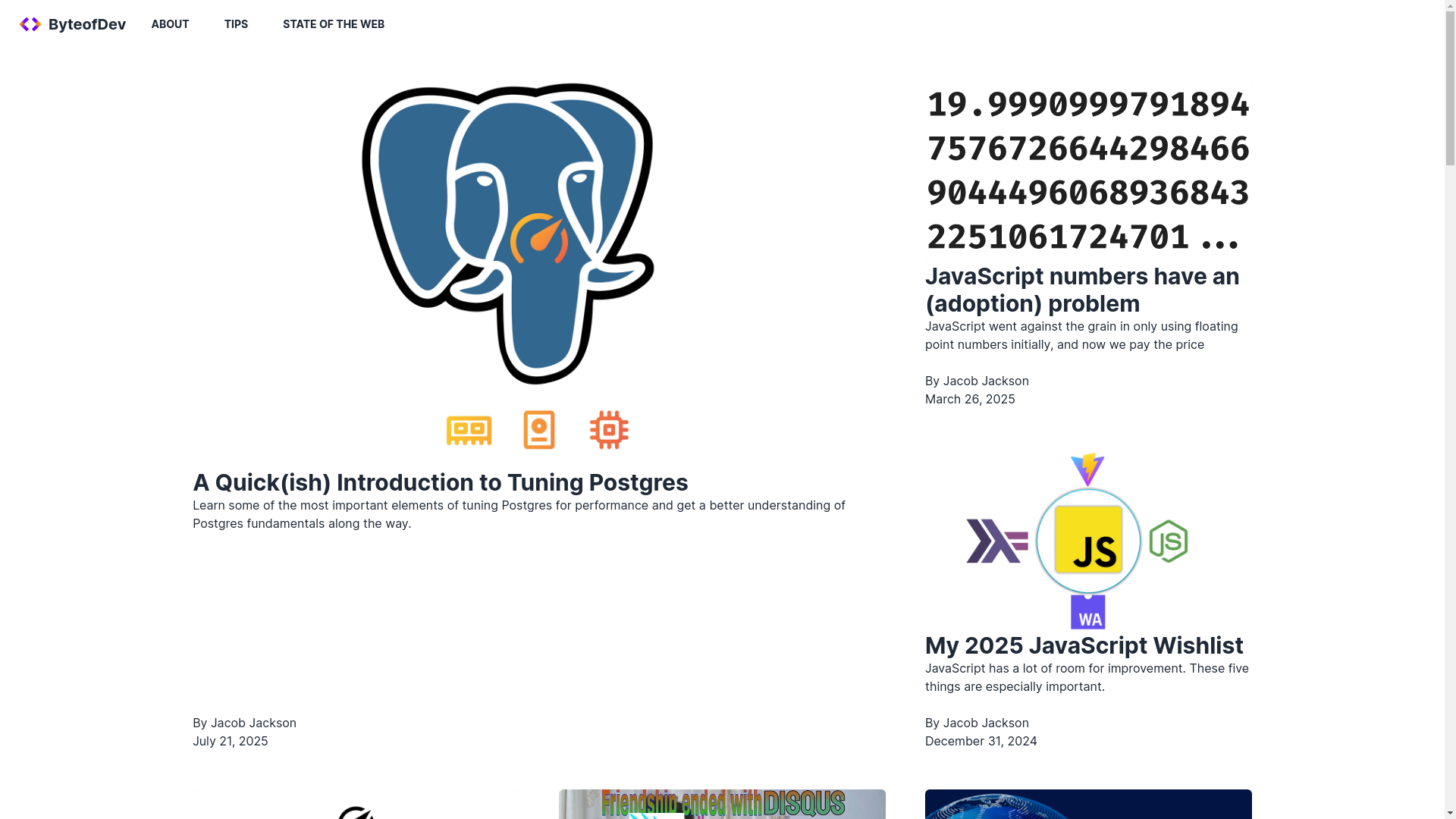Click the memory RAM icon under the elephant
1456x819 pixels.
point(469,430)
